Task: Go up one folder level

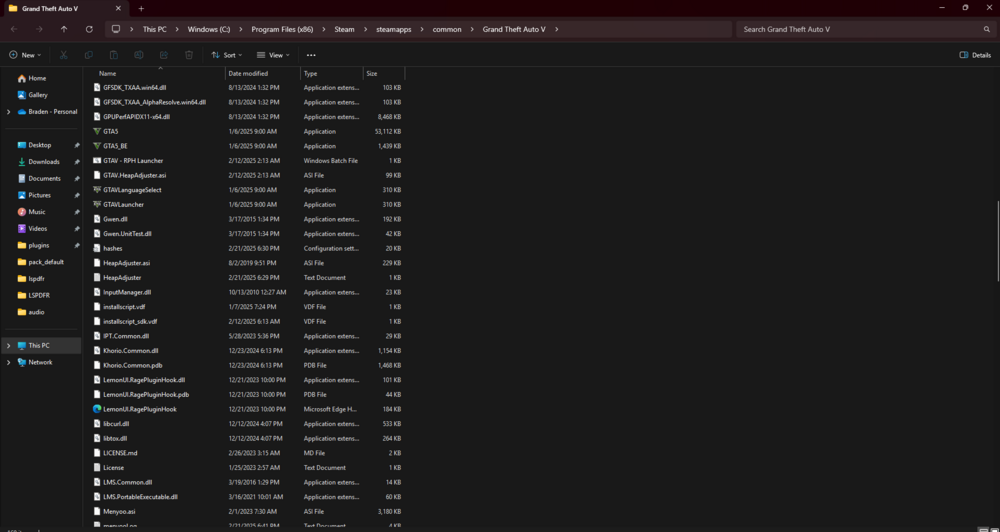Action: [x=64, y=29]
